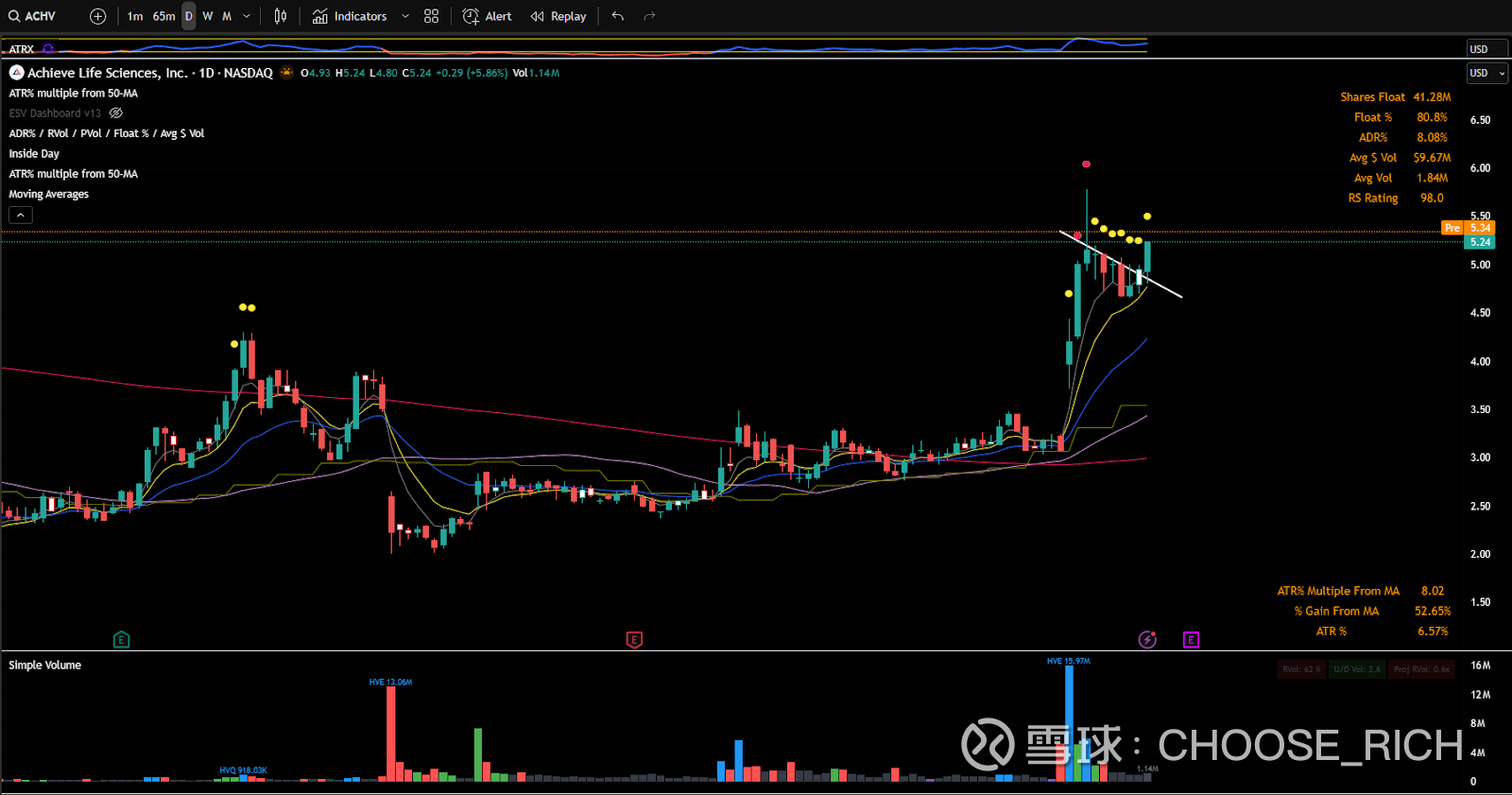This screenshot has height=795, width=1512.
Task: Click the ATR% Multiple From MA 8.02 value
Action: pyautogui.click(x=1433, y=591)
